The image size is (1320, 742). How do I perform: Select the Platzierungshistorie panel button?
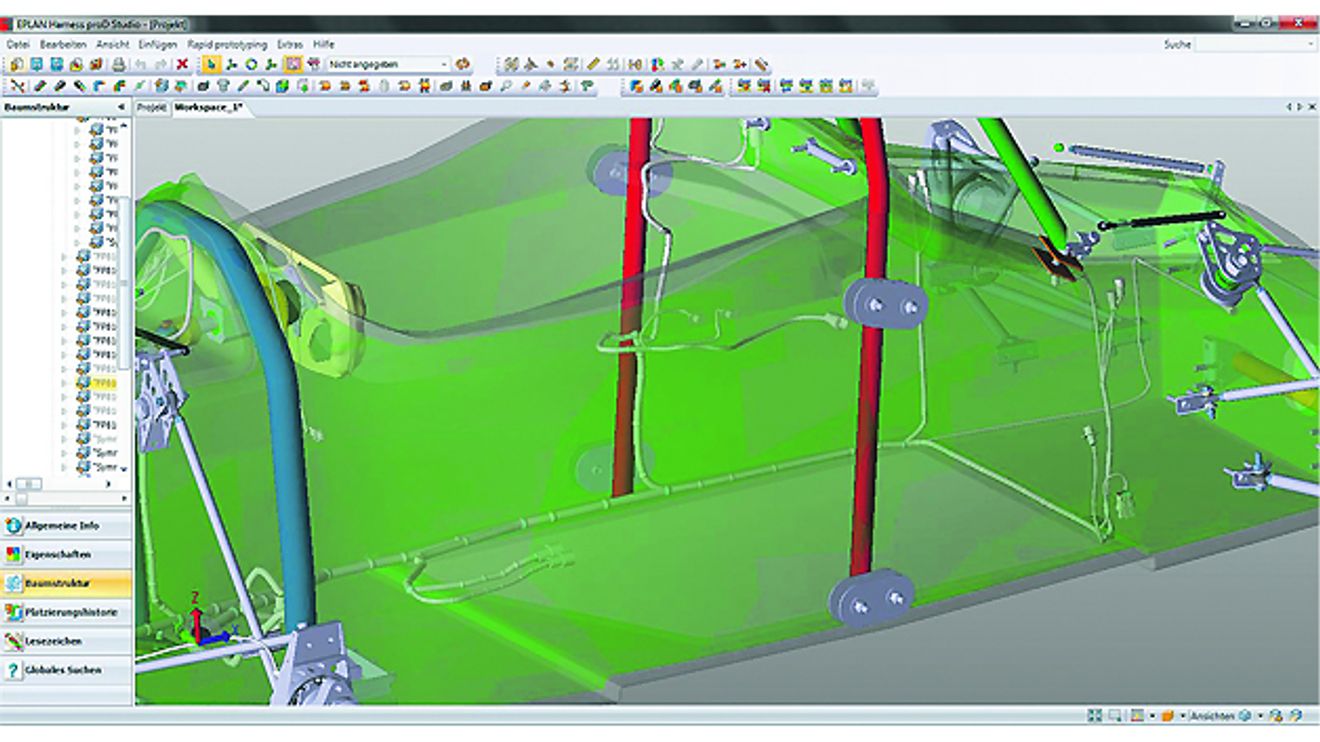(66, 612)
